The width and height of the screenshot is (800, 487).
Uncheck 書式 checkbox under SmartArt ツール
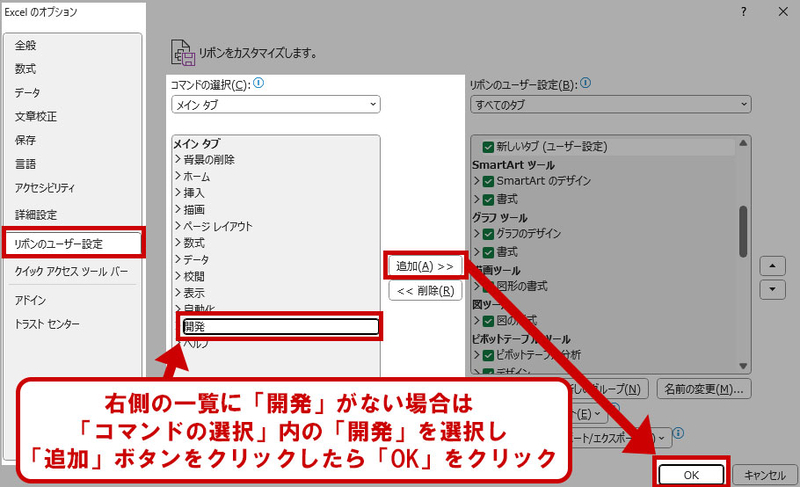pos(488,199)
